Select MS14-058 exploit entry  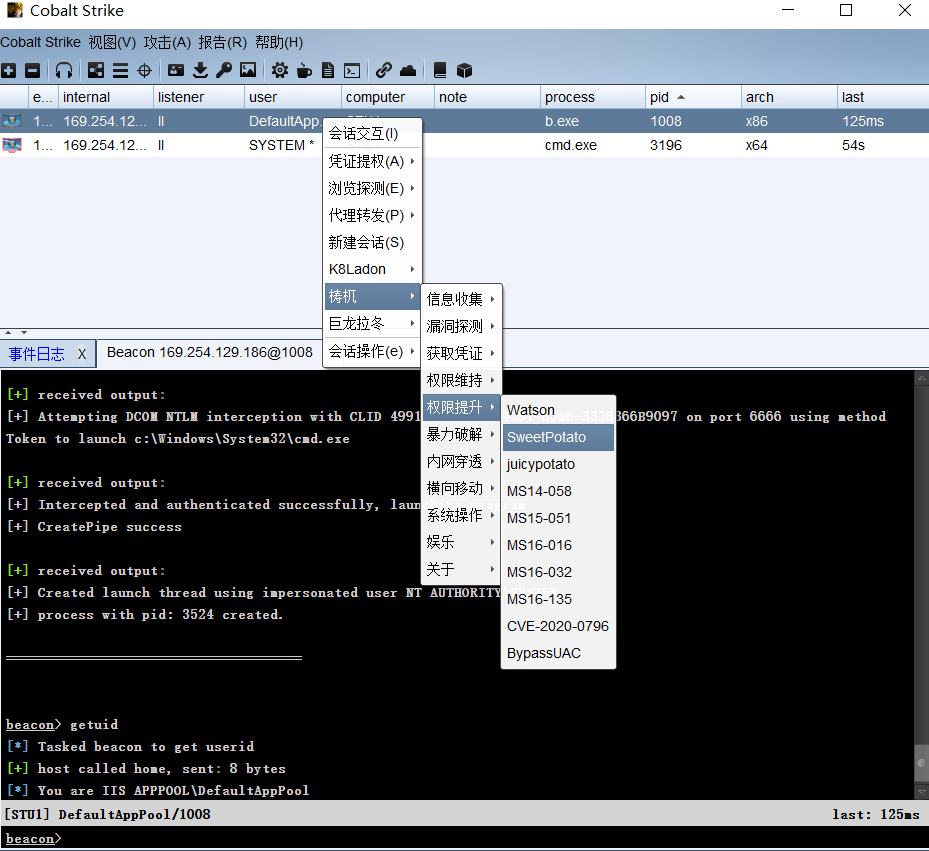(x=558, y=491)
